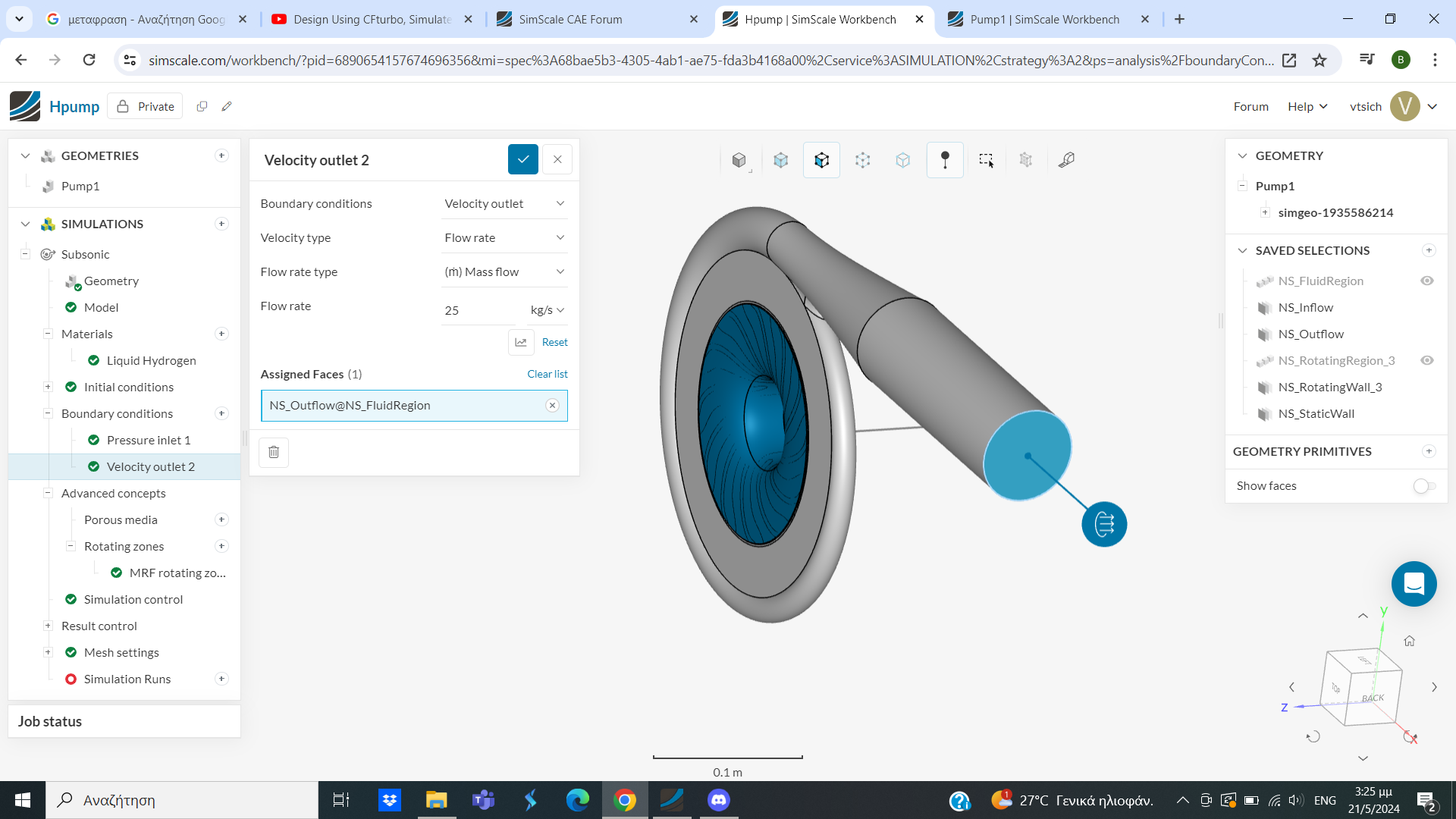The width and height of the screenshot is (1456, 819).
Task: Click the Clear list link for assigned faces
Action: (x=547, y=374)
